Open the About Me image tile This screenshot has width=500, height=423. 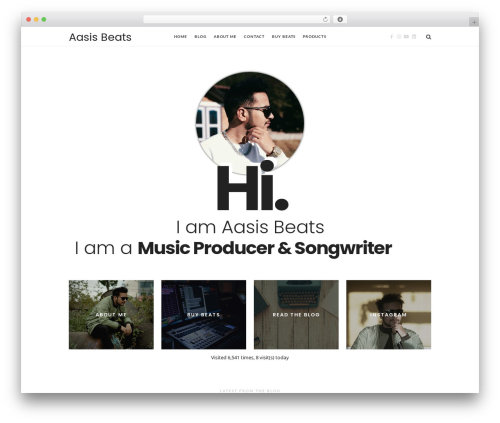tap(111, 314)
